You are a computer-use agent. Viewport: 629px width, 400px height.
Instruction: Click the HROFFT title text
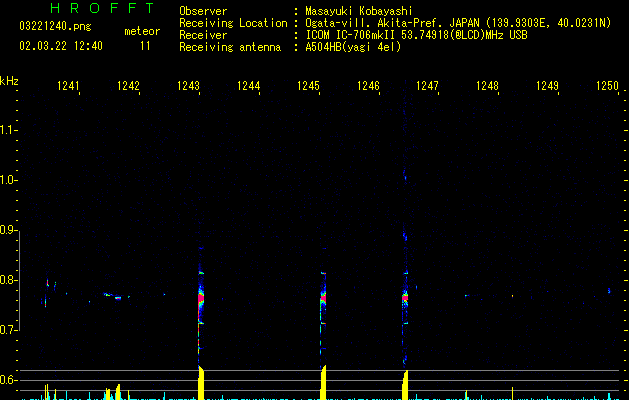tap(102, 8)
